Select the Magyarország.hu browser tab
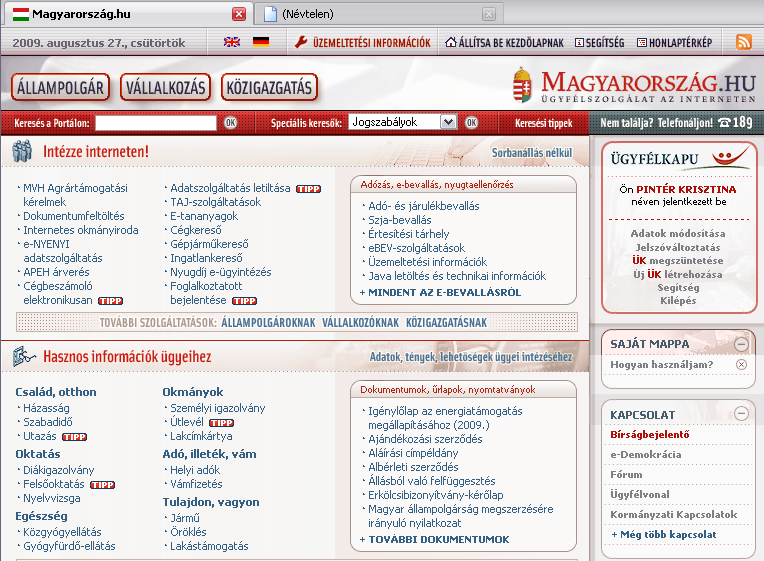 pyautogui.click(x=129, y=14)
